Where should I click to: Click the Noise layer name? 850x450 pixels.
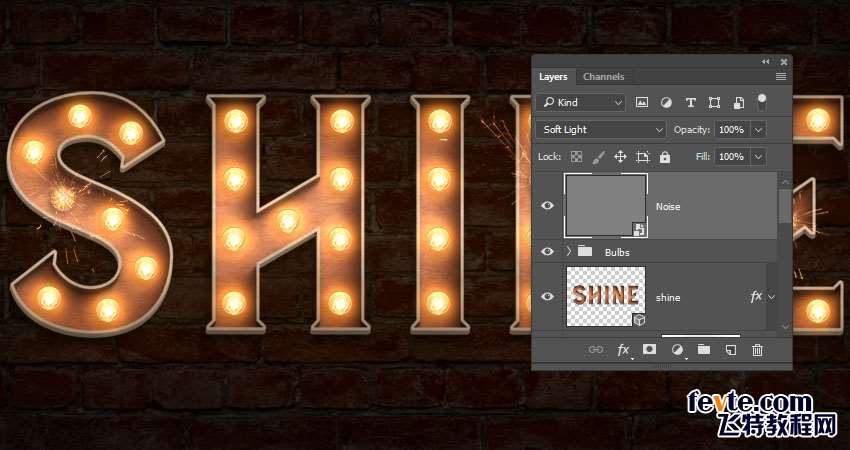(x=668, y=207)
